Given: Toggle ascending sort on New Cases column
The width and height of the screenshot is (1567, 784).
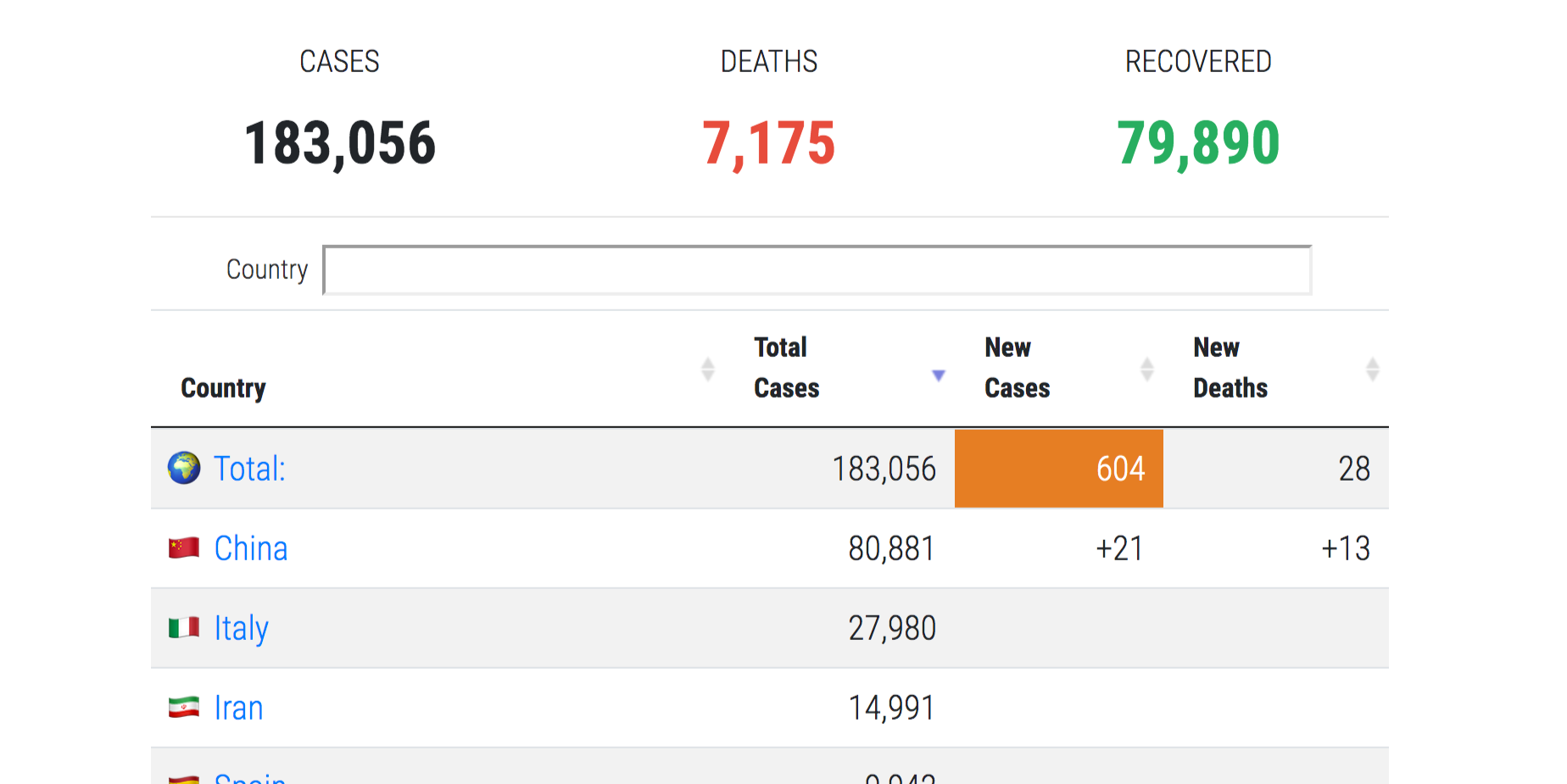Looking at the screenshot, I should 1147,368.
